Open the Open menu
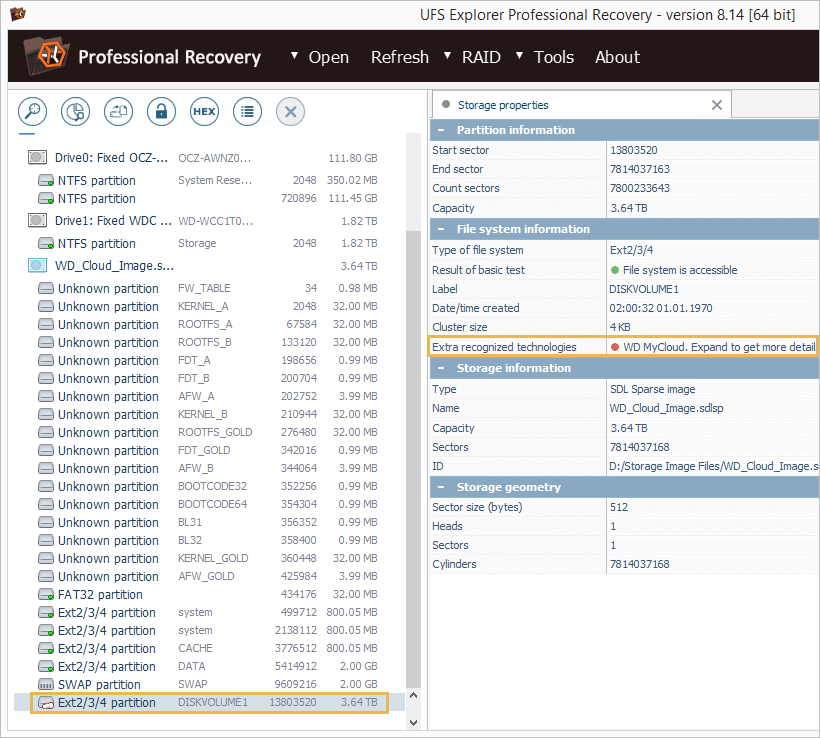This screenshot has width=820, height=738. 327,57
